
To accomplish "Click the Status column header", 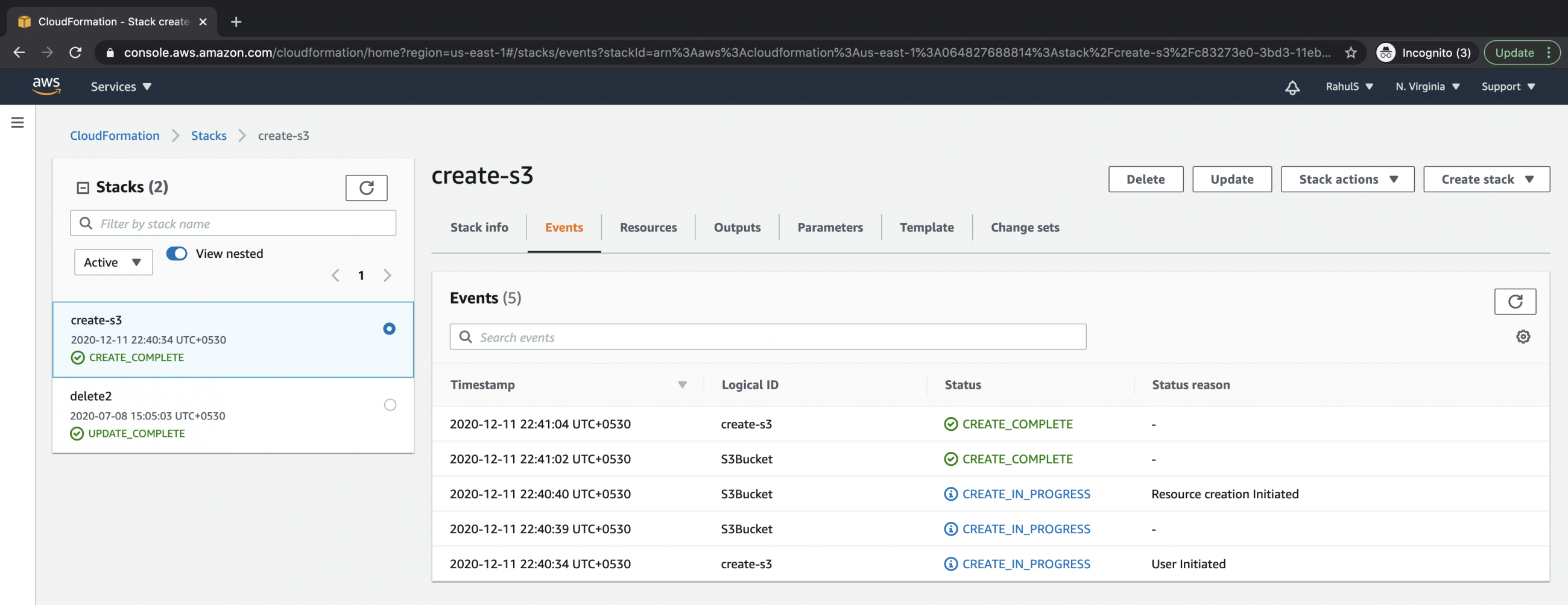I will pos(963,384).
